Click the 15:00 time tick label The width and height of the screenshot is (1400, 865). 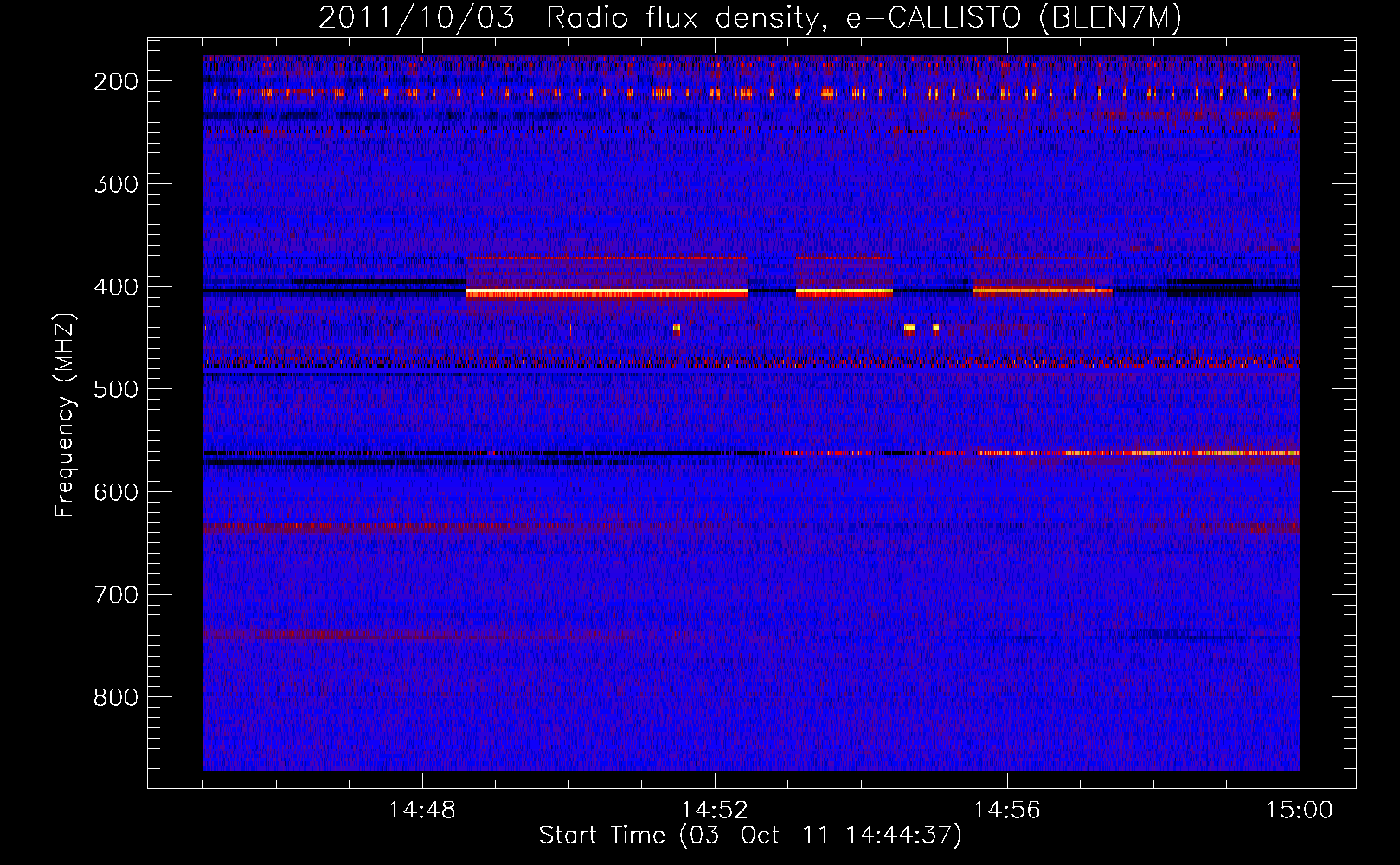pyautogui.click(x=1300, y=811)
